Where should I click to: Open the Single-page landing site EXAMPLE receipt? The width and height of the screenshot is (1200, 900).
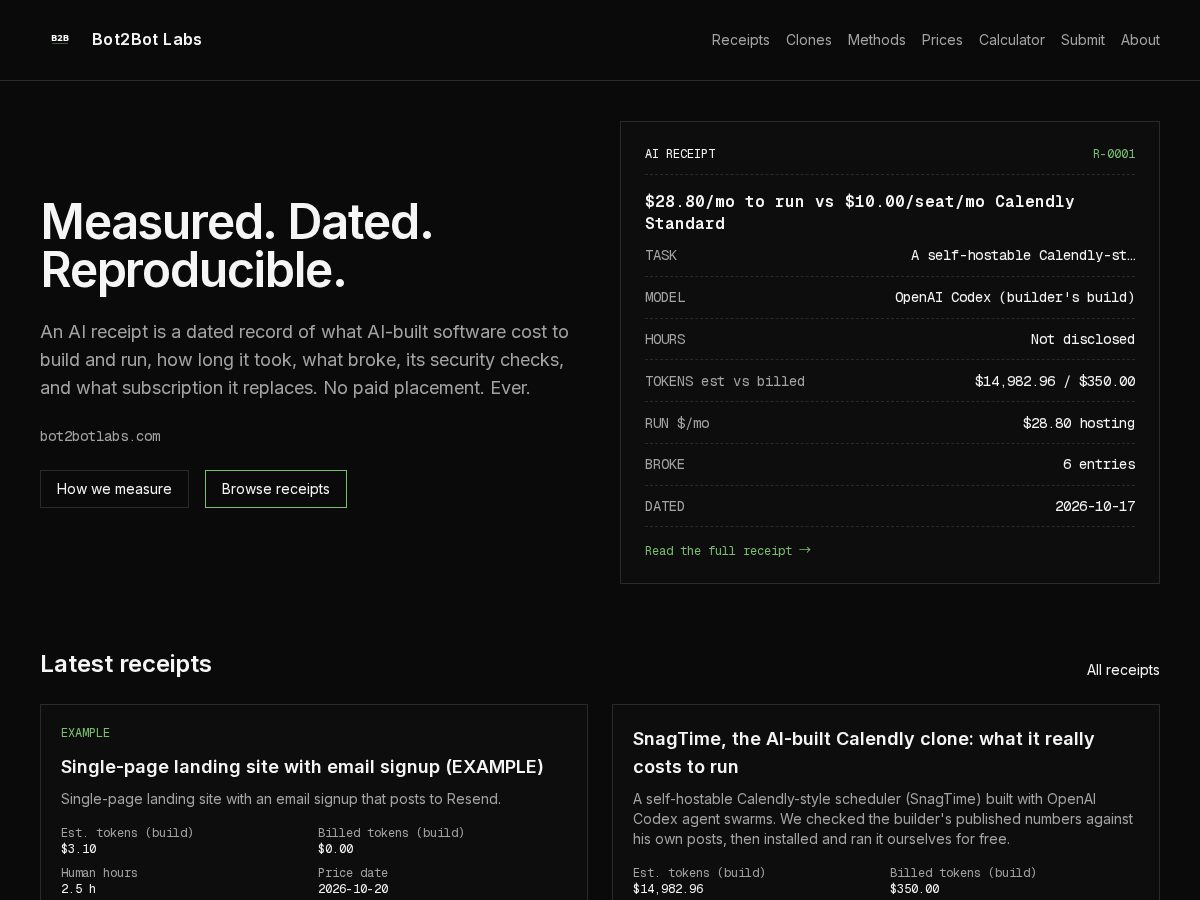tap(302, 767)
